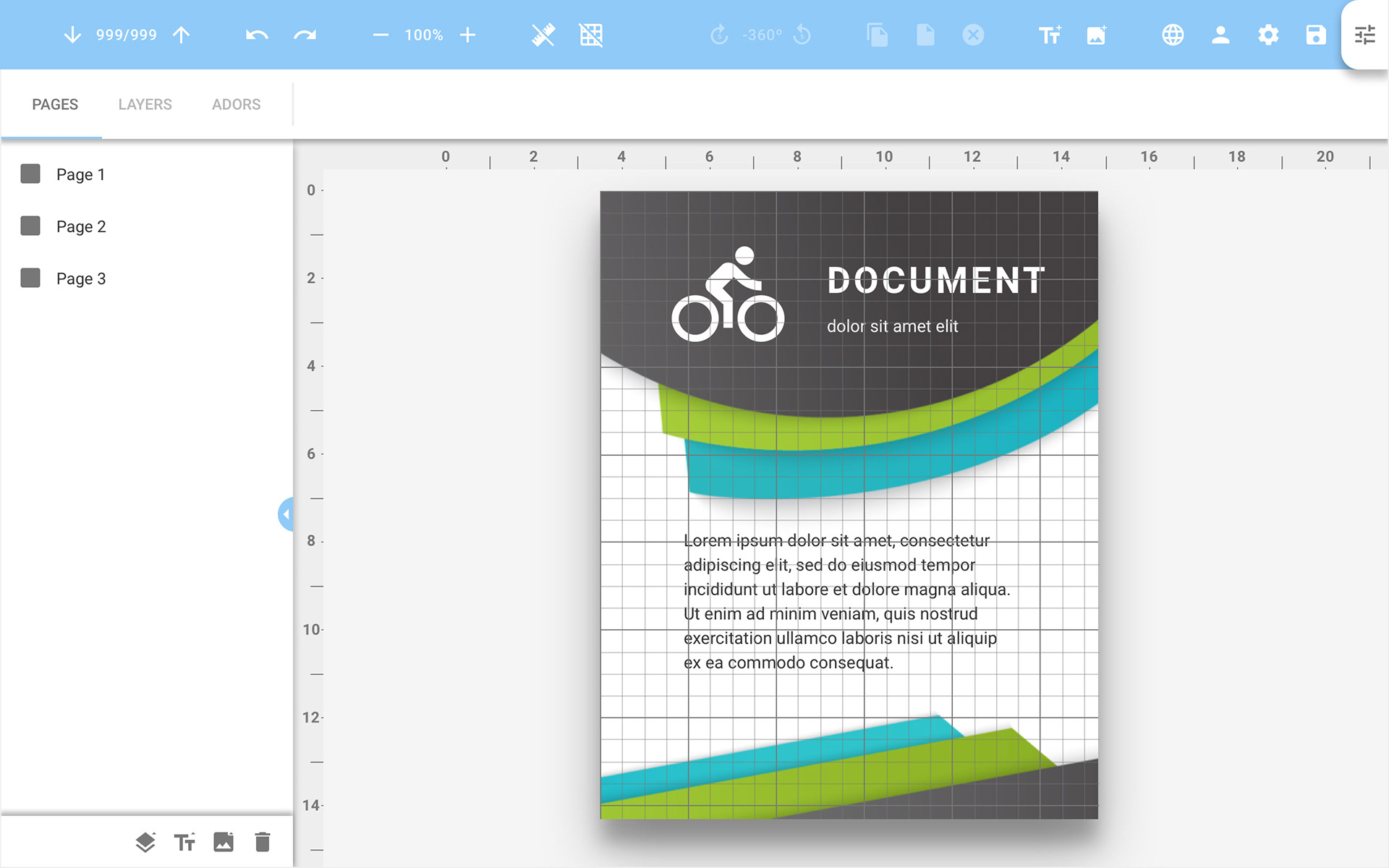Undo the last action
1389x868 pixels.
coord(257,35)
